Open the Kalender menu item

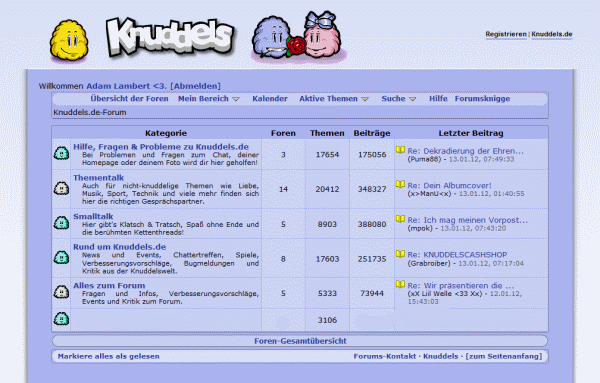[270, 99]
